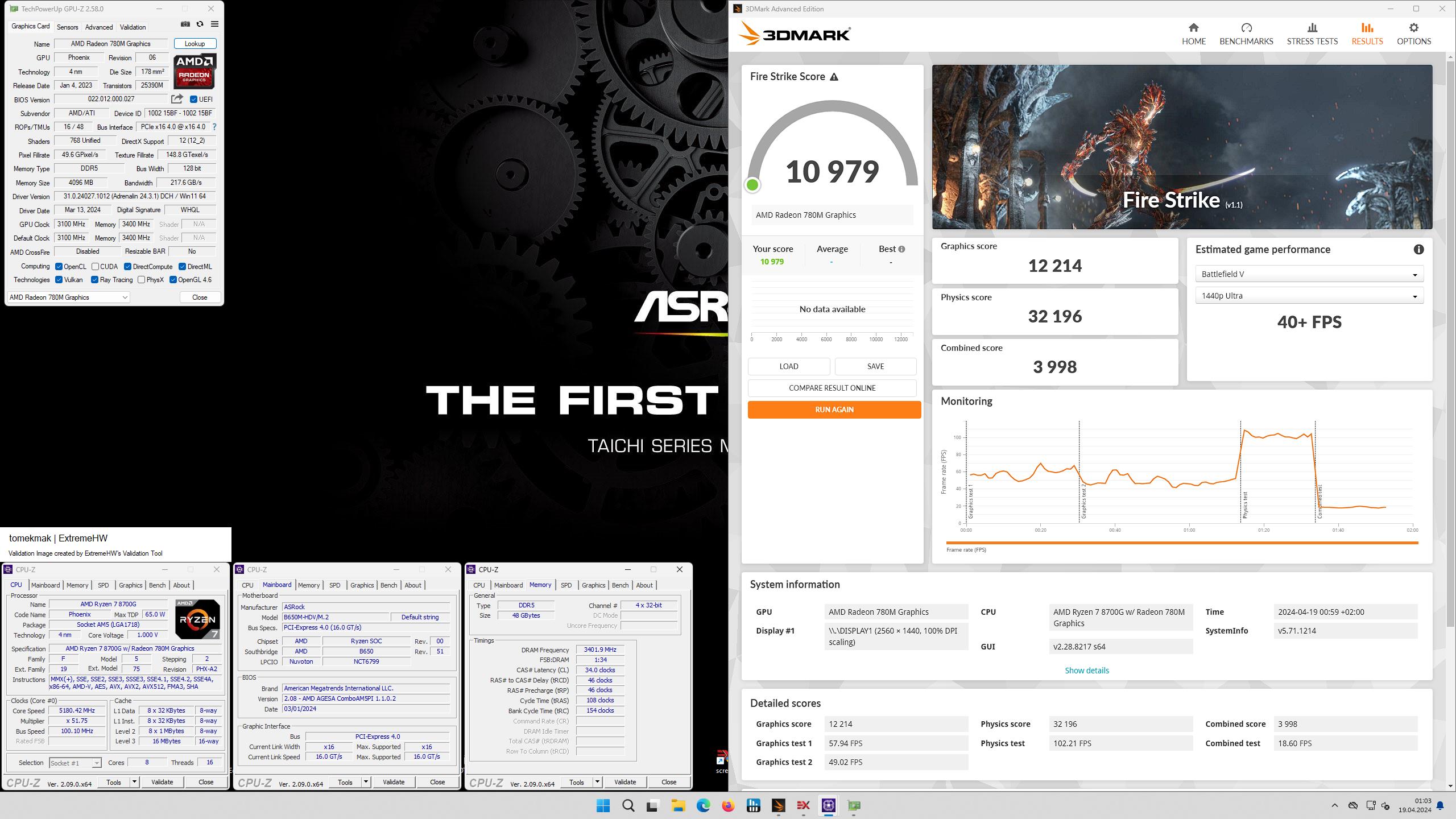Toggle the PhysX checkbox
The width and height of the screenshot is (1456, 819).
pos(141,279)
